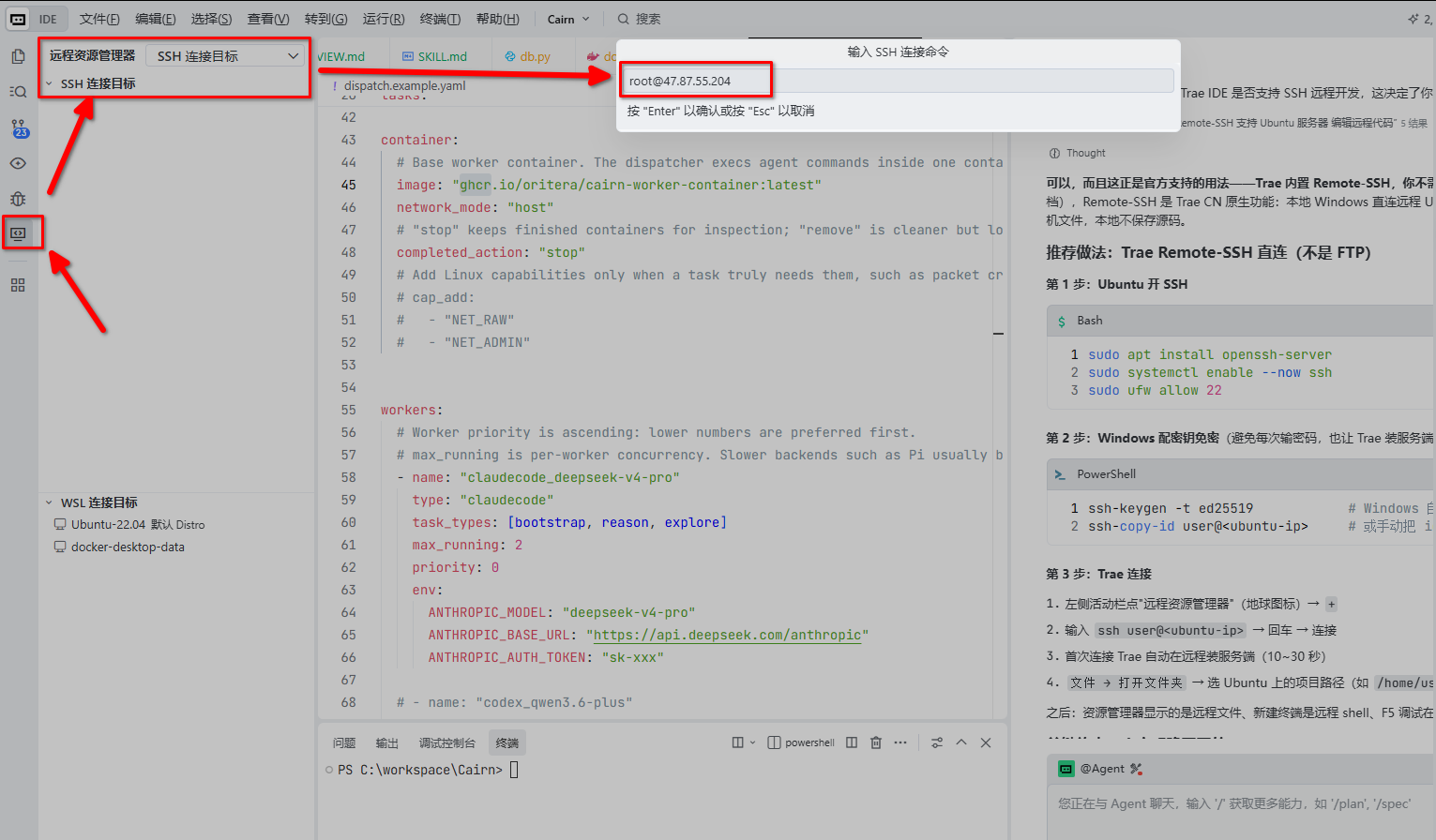The width and height of the screenshot is (1436, 840).
Task: Select the 终端 panel tab
Action: click(x=507, y=742)
